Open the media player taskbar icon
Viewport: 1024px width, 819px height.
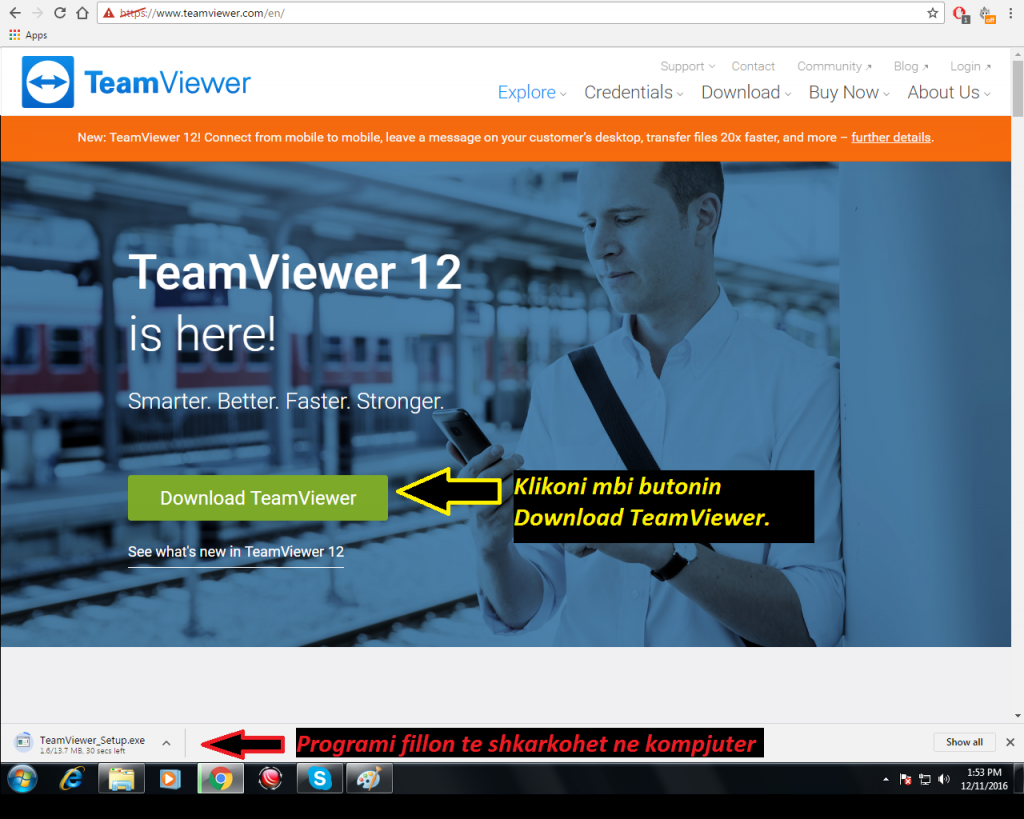pos(170,779)
